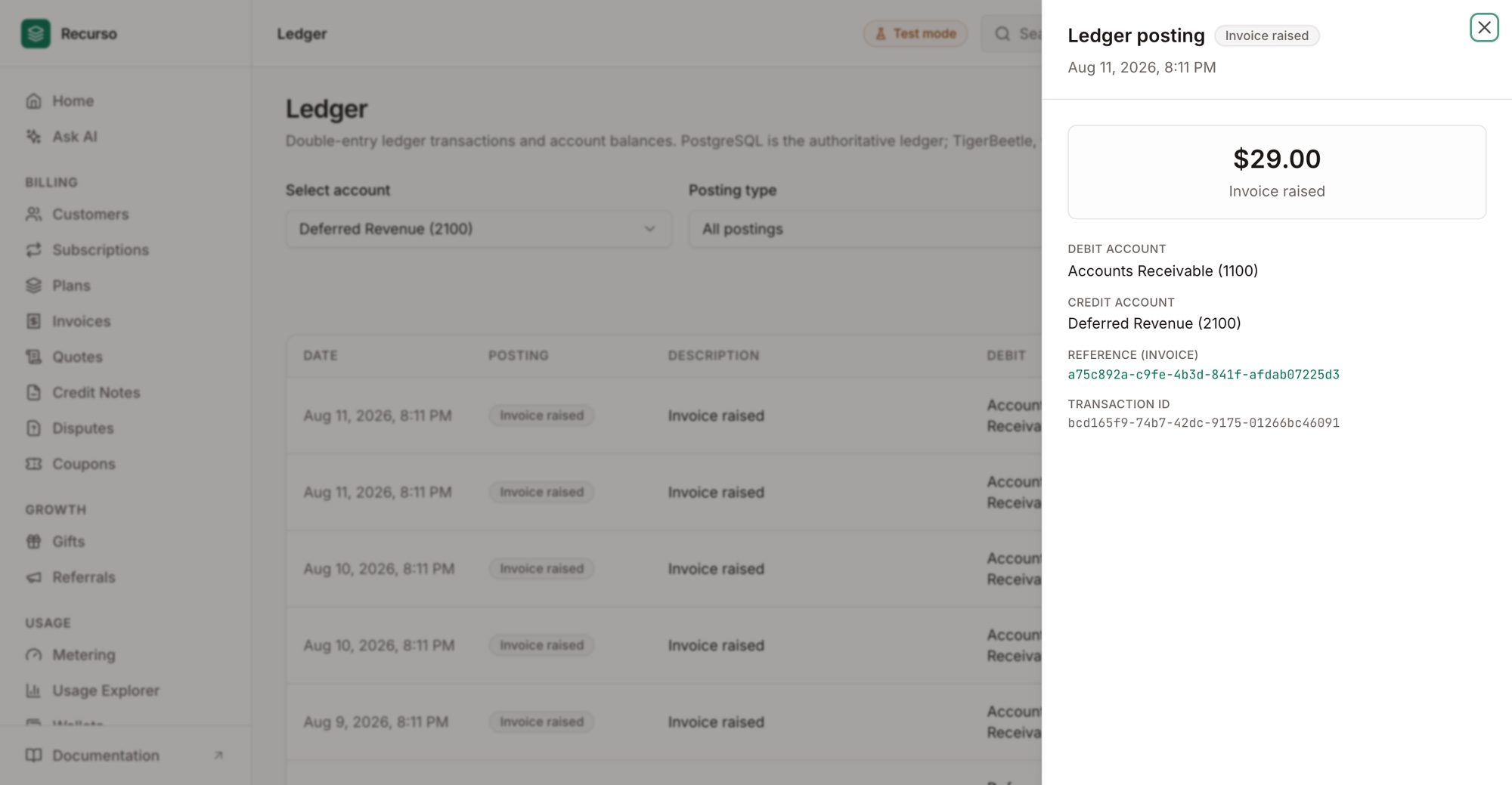This screenshot has width=1512, height=785.
Task: Click the Subscriptions repeat icon
Action: [x=34, y=250]
